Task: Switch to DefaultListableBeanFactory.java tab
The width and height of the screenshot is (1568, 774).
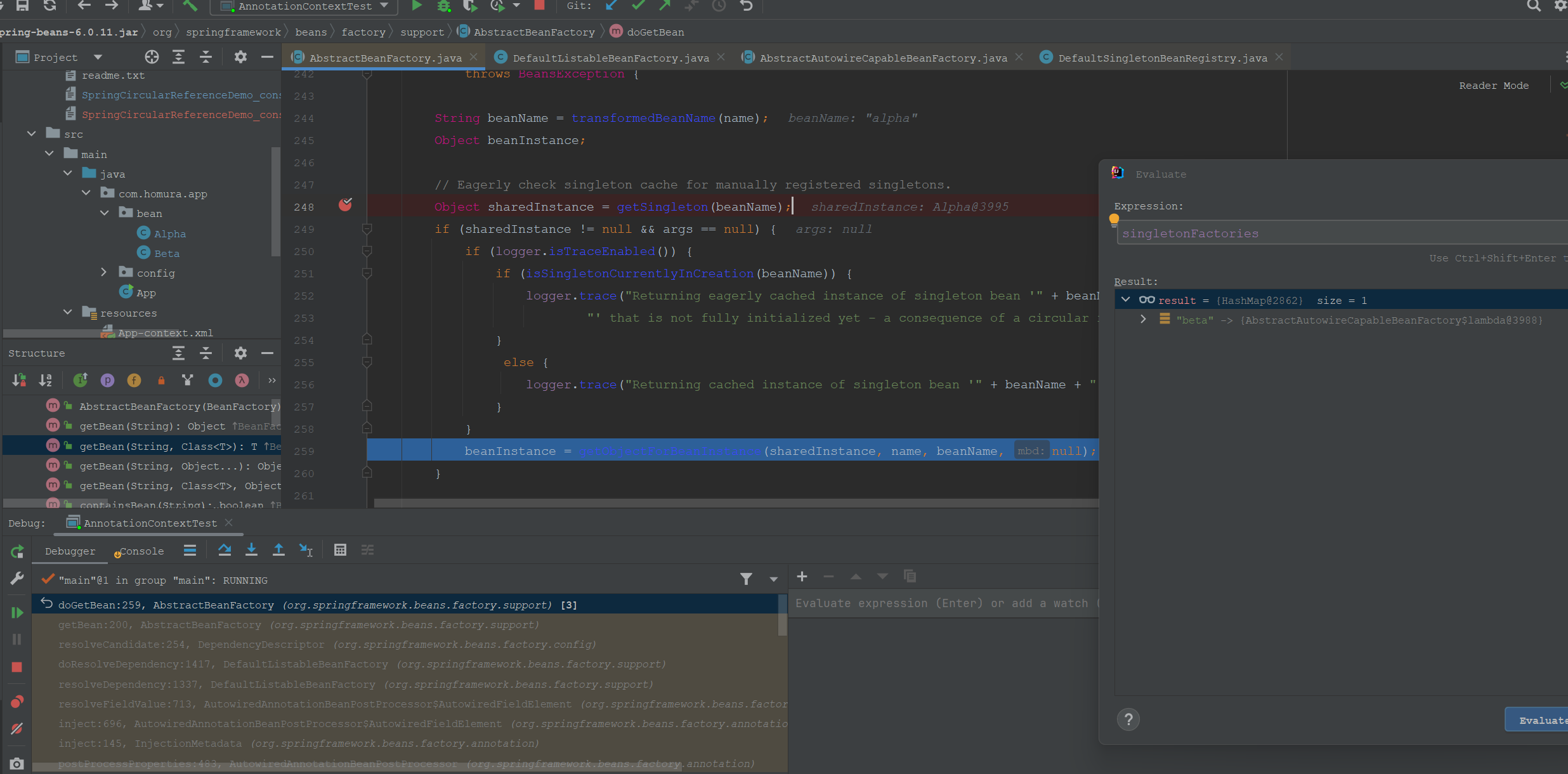Action: [x=610, y=58]
